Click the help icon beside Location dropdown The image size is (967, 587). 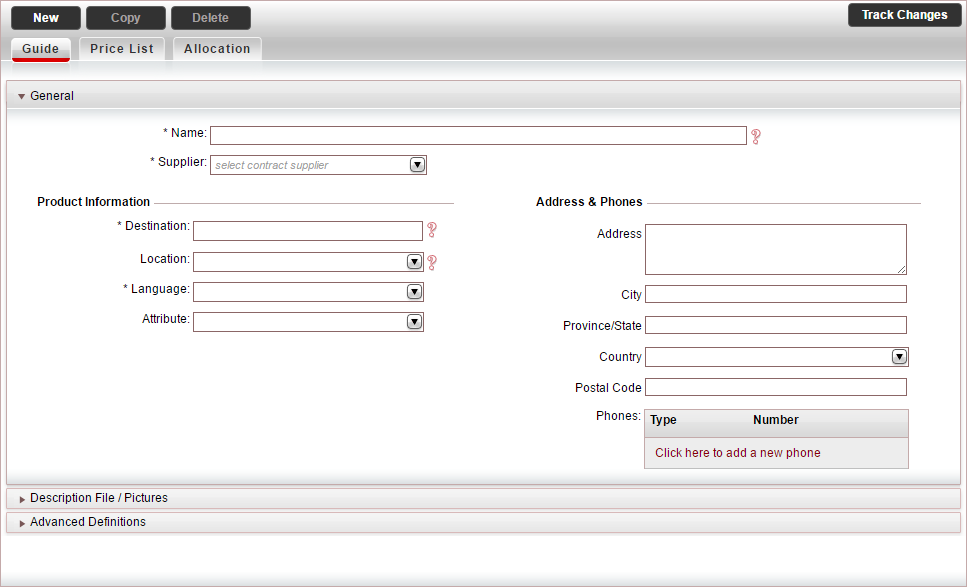[x=432, y=263]
